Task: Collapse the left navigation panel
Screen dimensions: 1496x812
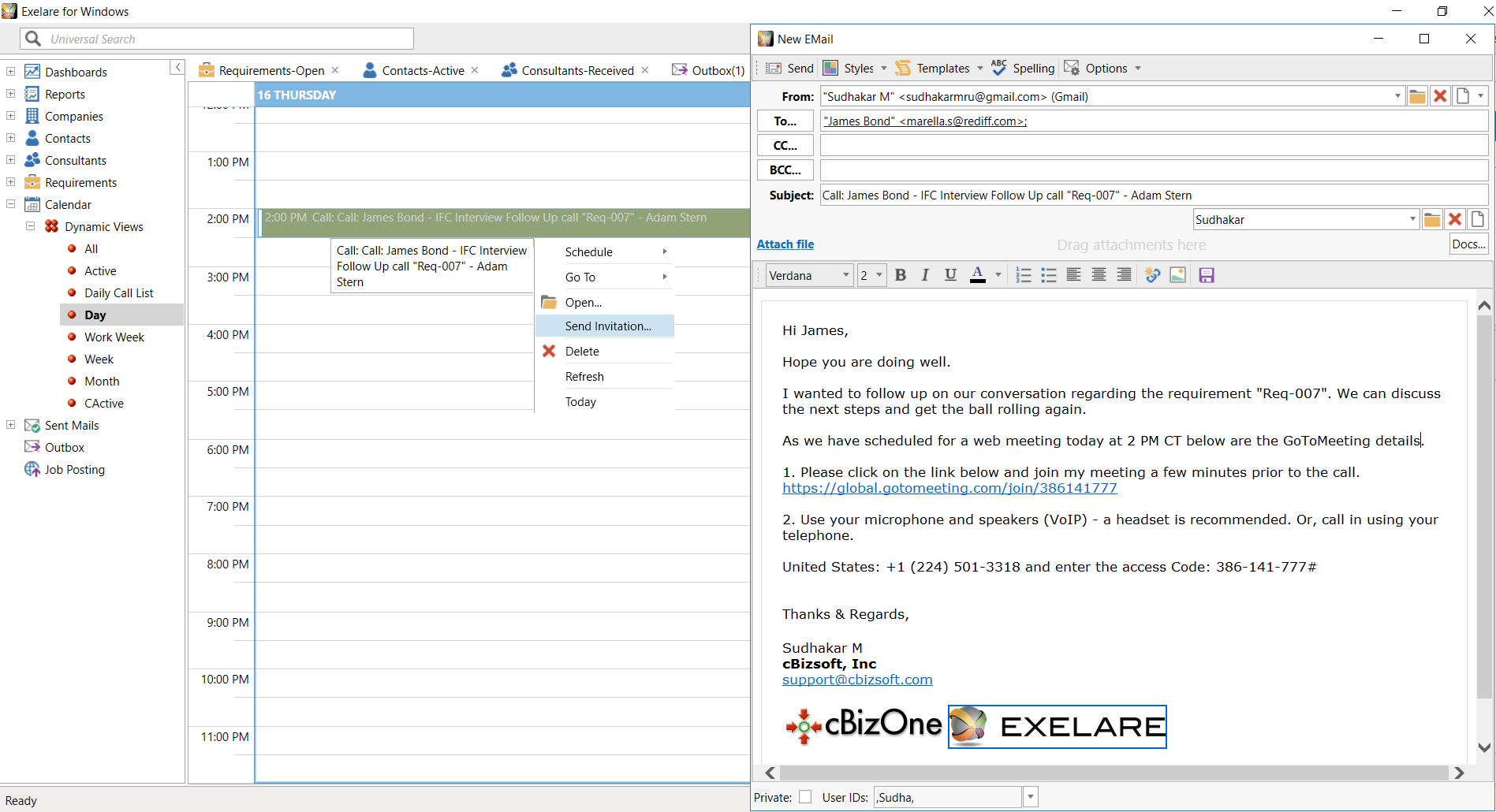Action: click(x=177, y=67)
